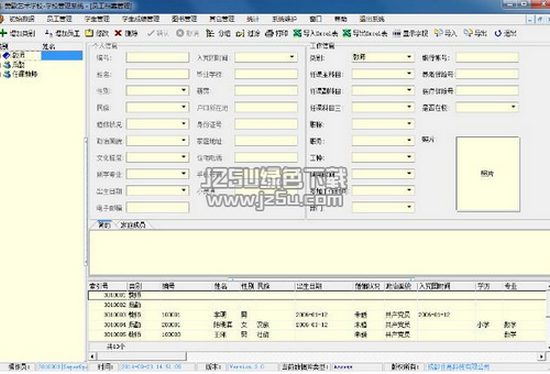
Task: Open the 学生管理 (Student Management) menu
Action: [x=97, y=19]
